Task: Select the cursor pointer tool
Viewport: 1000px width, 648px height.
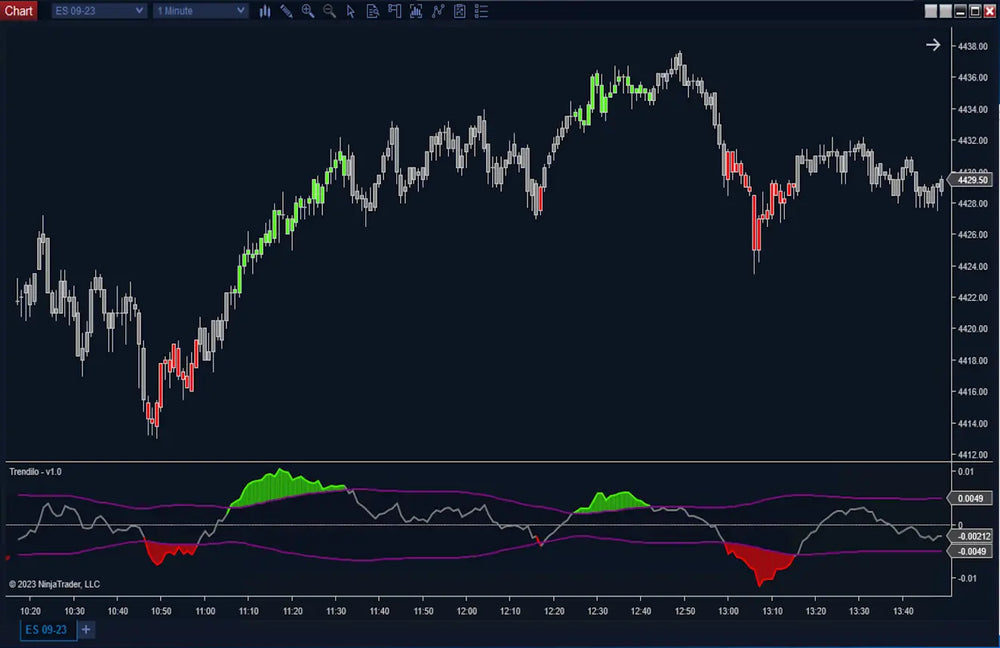Action: click(350, 11)
